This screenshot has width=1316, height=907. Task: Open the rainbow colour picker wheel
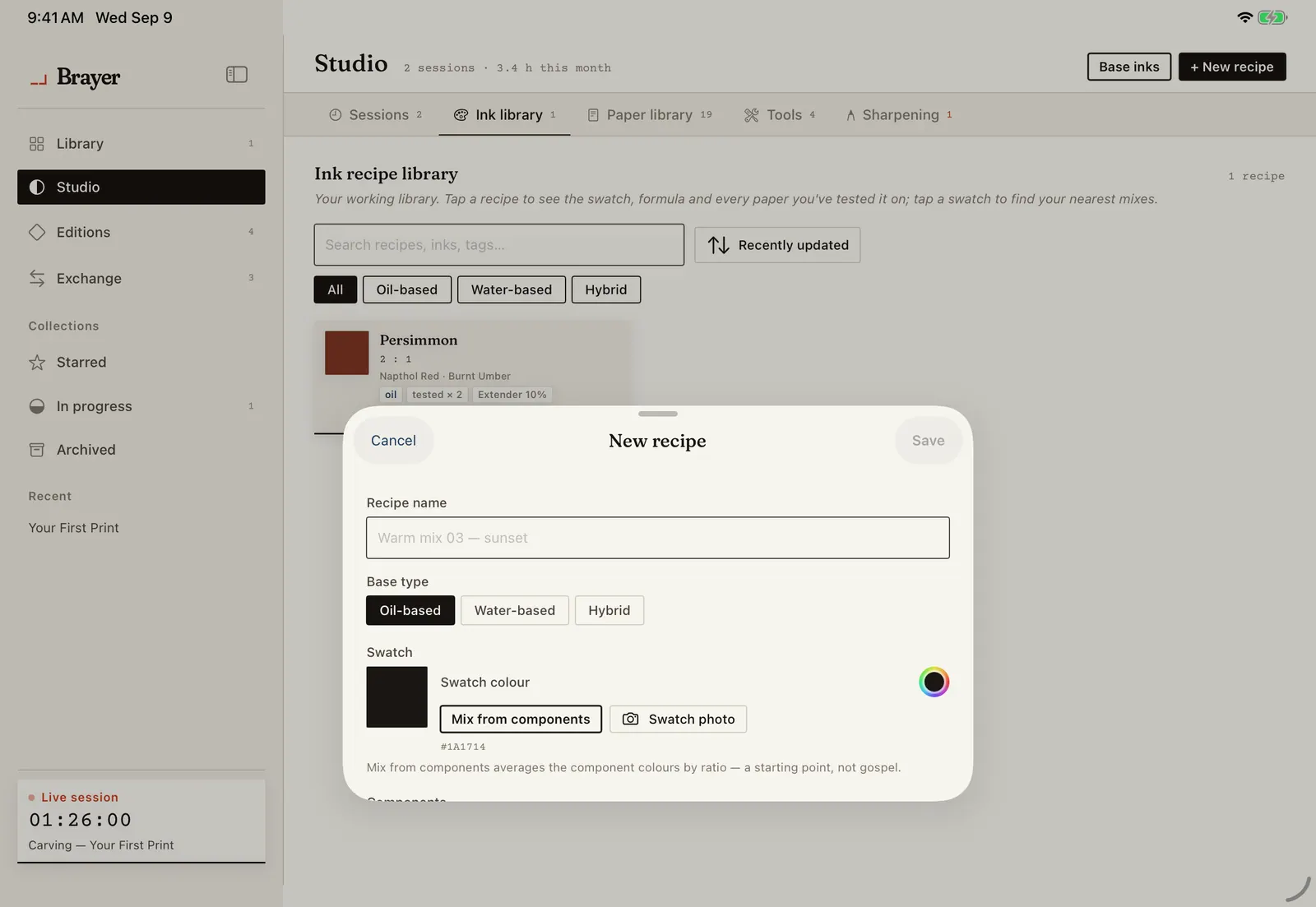click(x=934, y=682)
